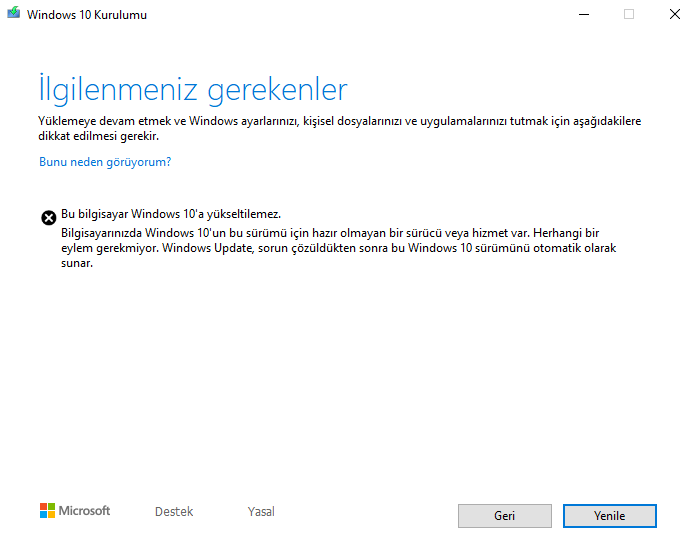
Task: Click the 'Windows 10 Kurulumu' title text
Action: [x=87, y=15]
